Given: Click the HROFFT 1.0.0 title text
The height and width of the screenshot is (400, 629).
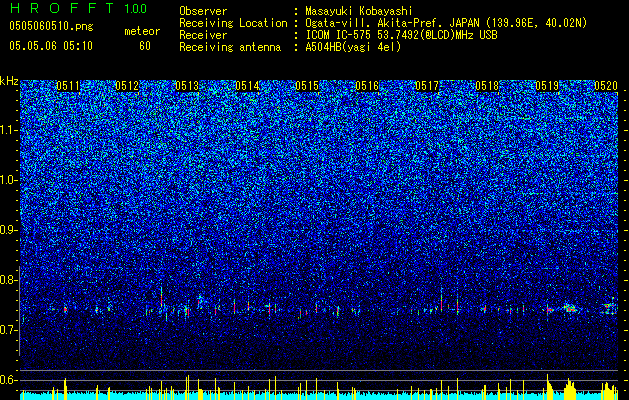Looking at the screenshot, I should [78, 8].
